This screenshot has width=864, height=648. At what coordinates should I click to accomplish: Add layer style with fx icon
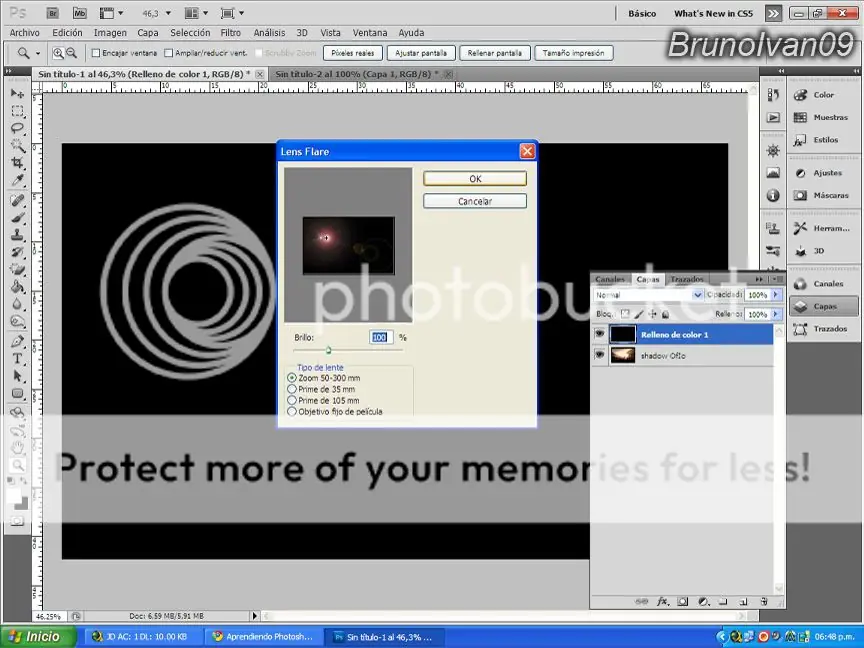tap(662, 601)
